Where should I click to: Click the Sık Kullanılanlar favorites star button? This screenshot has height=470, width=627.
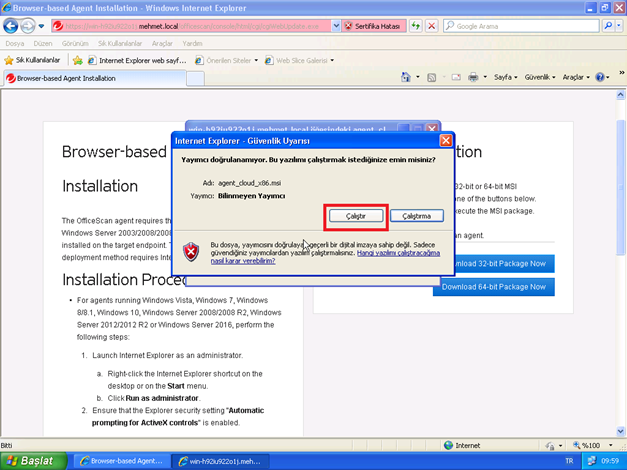coord(32,60)
